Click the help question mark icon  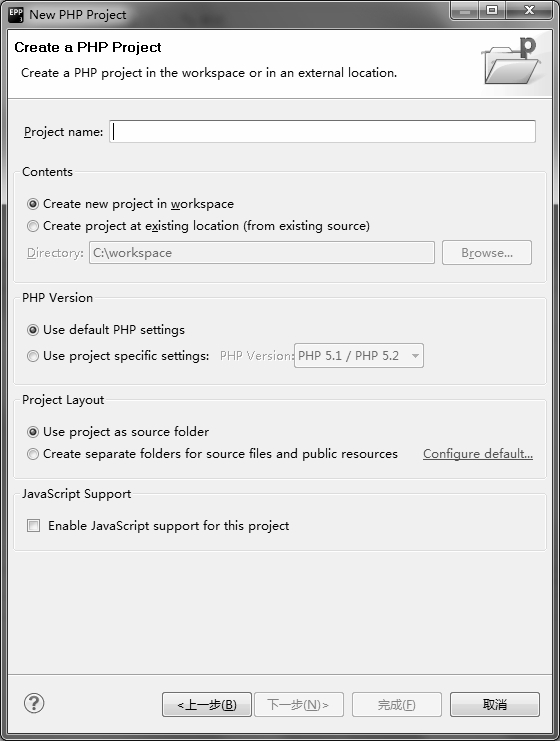point(34,703)
